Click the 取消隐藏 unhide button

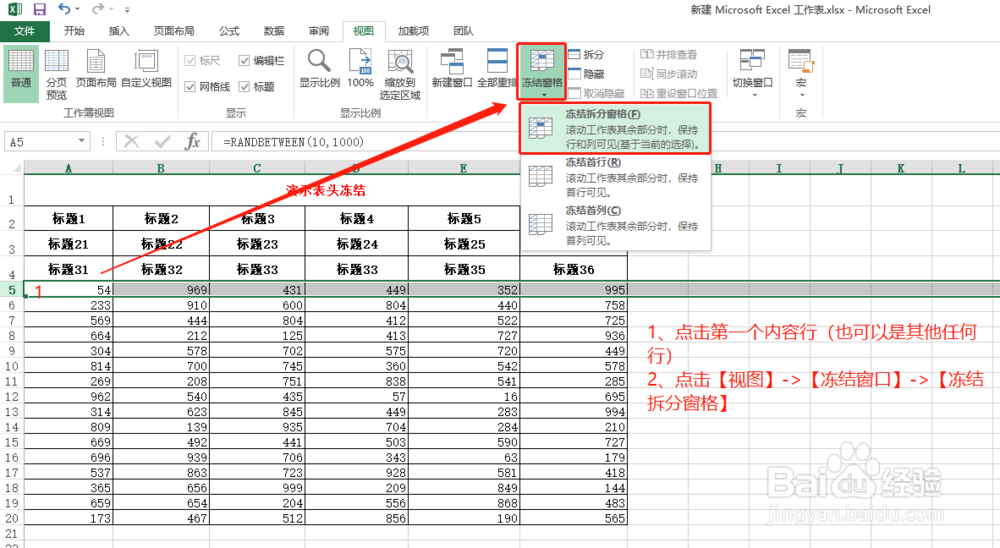(x=596, y=93)
